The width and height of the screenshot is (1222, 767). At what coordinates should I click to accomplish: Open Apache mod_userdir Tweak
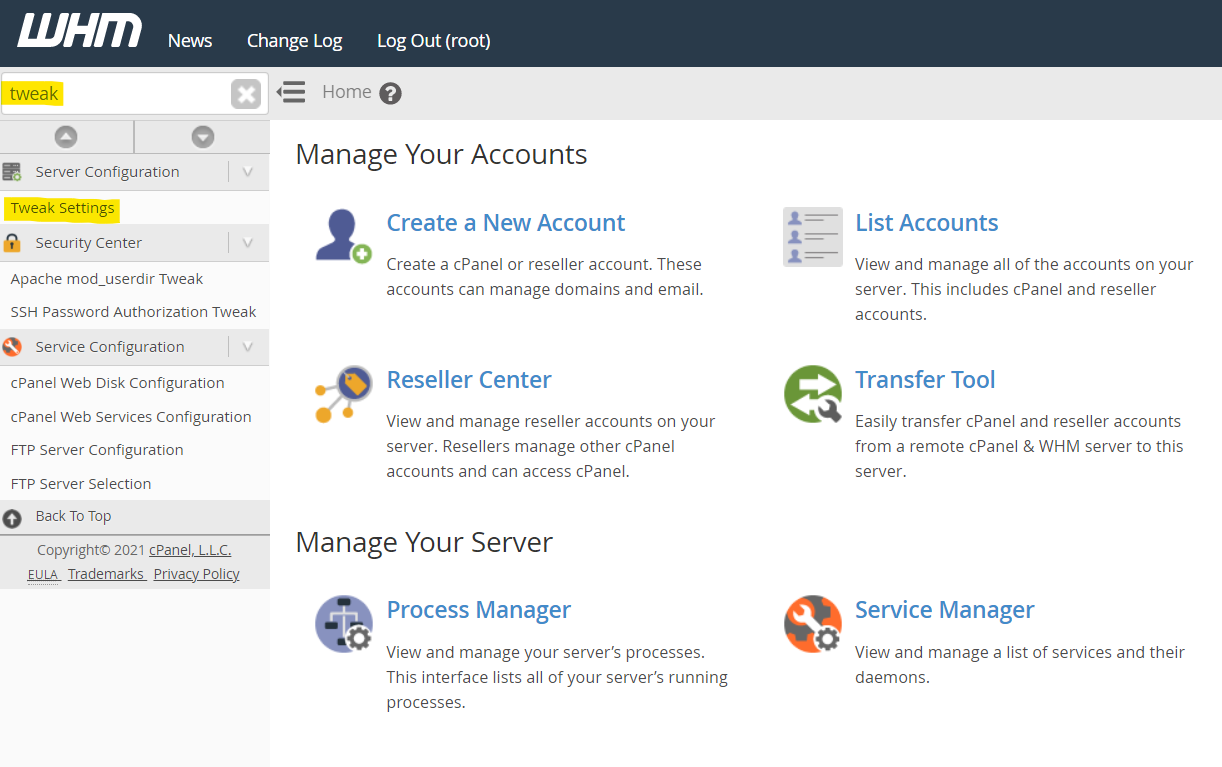(x=107, y=279)
